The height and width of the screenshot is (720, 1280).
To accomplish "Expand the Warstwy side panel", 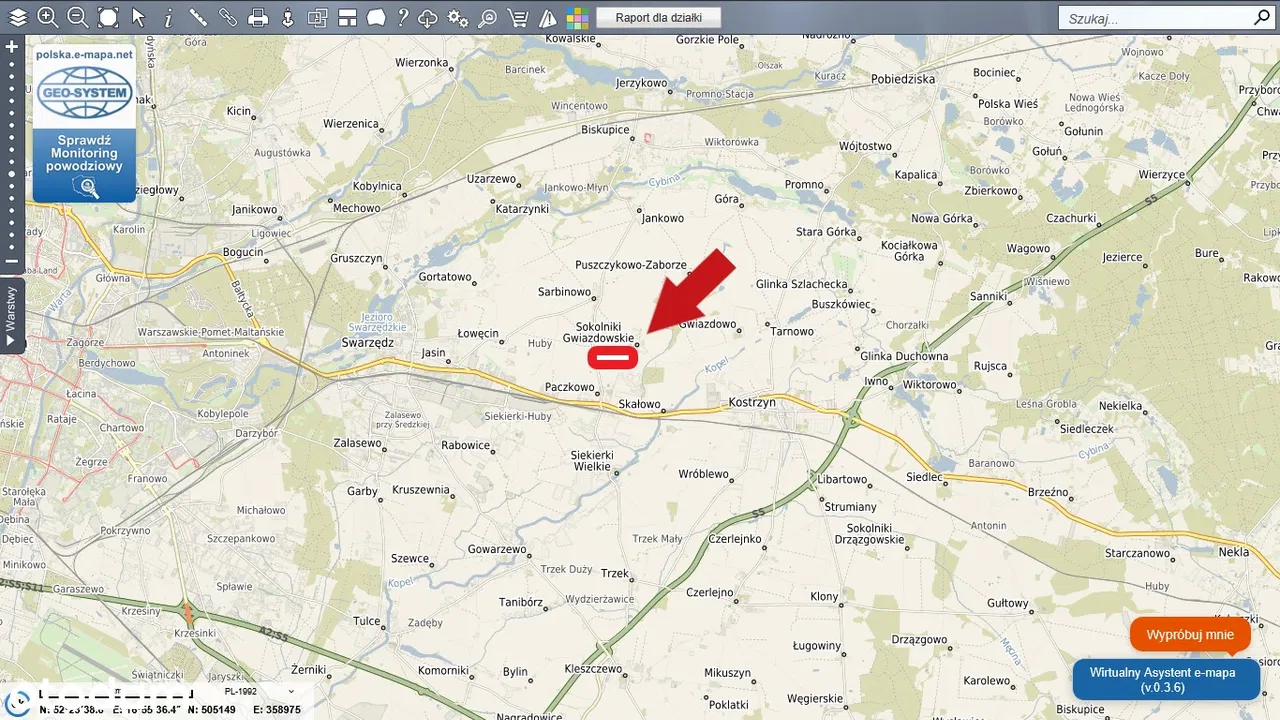I will pyautogui.click(x=12, y=316).
